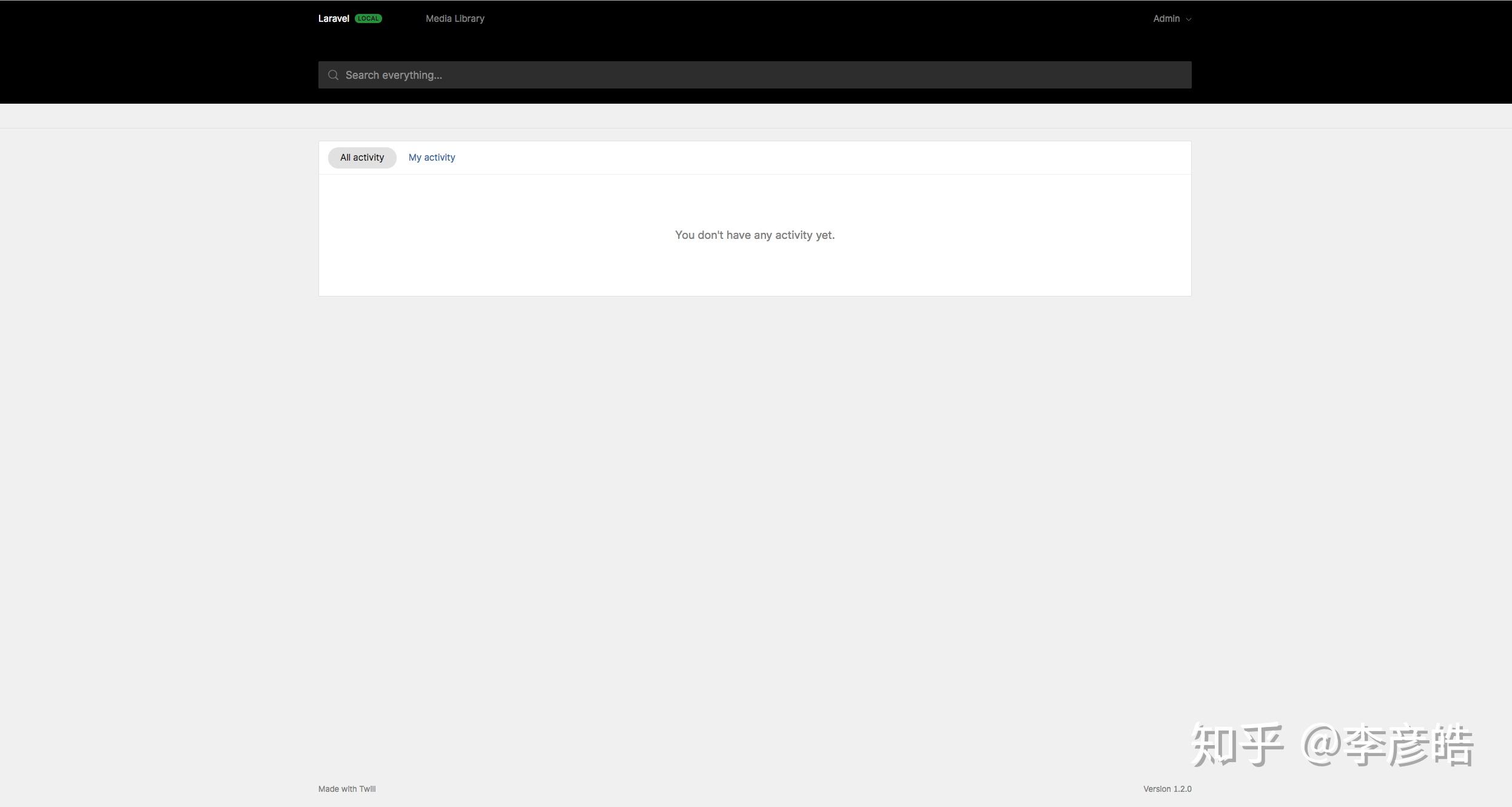
Task: Open the Made with Twill link
Action: tap(347, 789)
